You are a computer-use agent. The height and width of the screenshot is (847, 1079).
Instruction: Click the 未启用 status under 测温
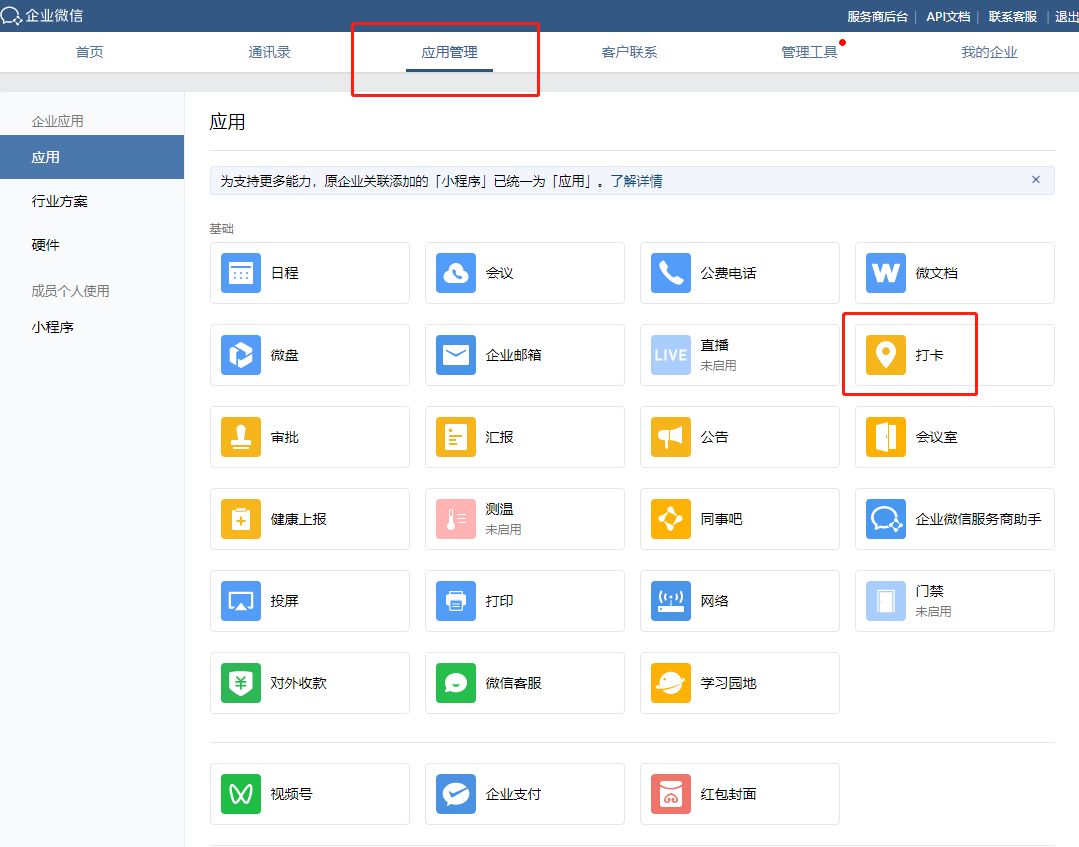click(x=503, y=529)
